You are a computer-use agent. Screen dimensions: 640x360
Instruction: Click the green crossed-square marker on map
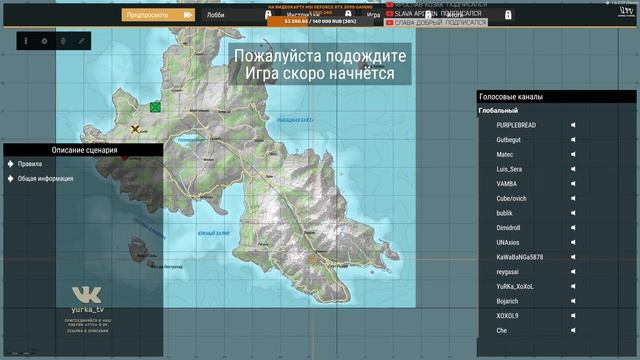155,107
